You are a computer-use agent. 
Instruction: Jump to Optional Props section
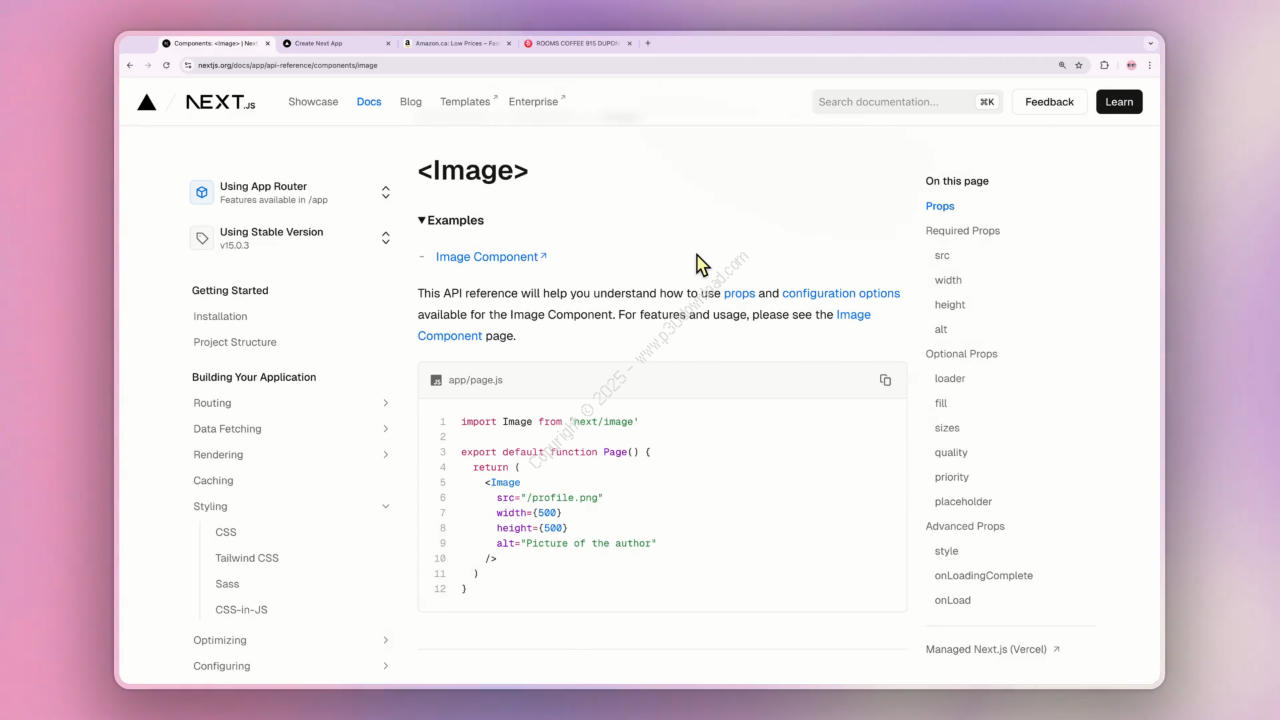coord(962,354)
